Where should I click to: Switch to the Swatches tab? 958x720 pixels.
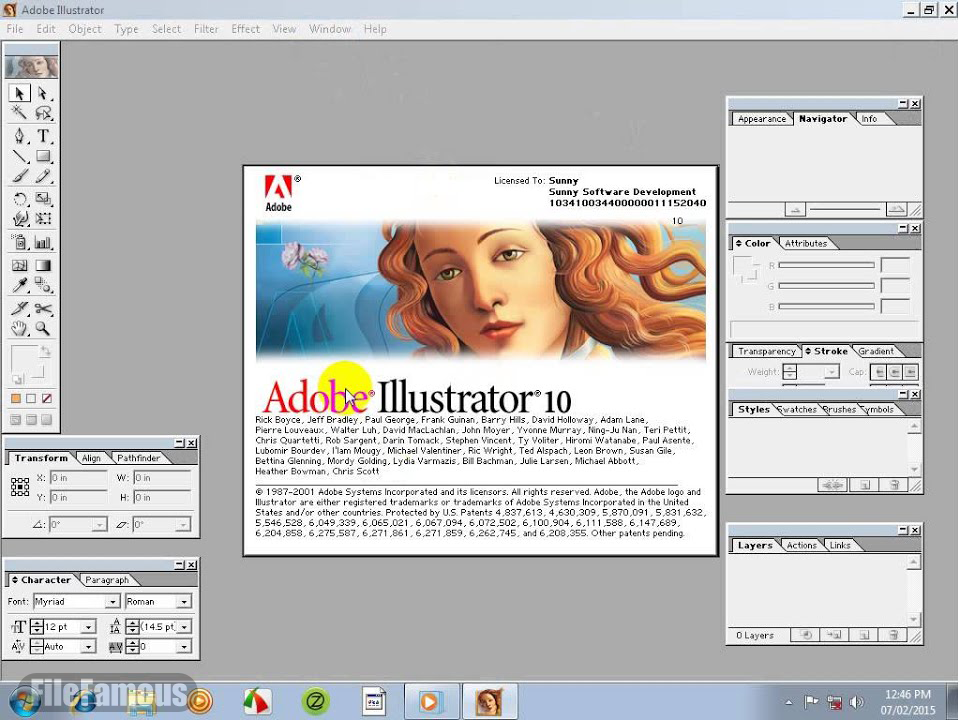pyautogui.click(x=799, y=410)
